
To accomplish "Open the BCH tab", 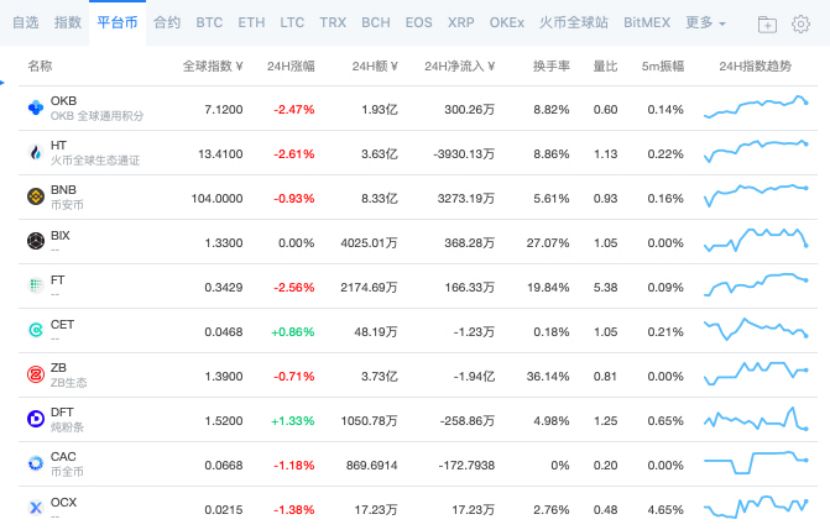I will pyautogui.click(x=376, y=23).
